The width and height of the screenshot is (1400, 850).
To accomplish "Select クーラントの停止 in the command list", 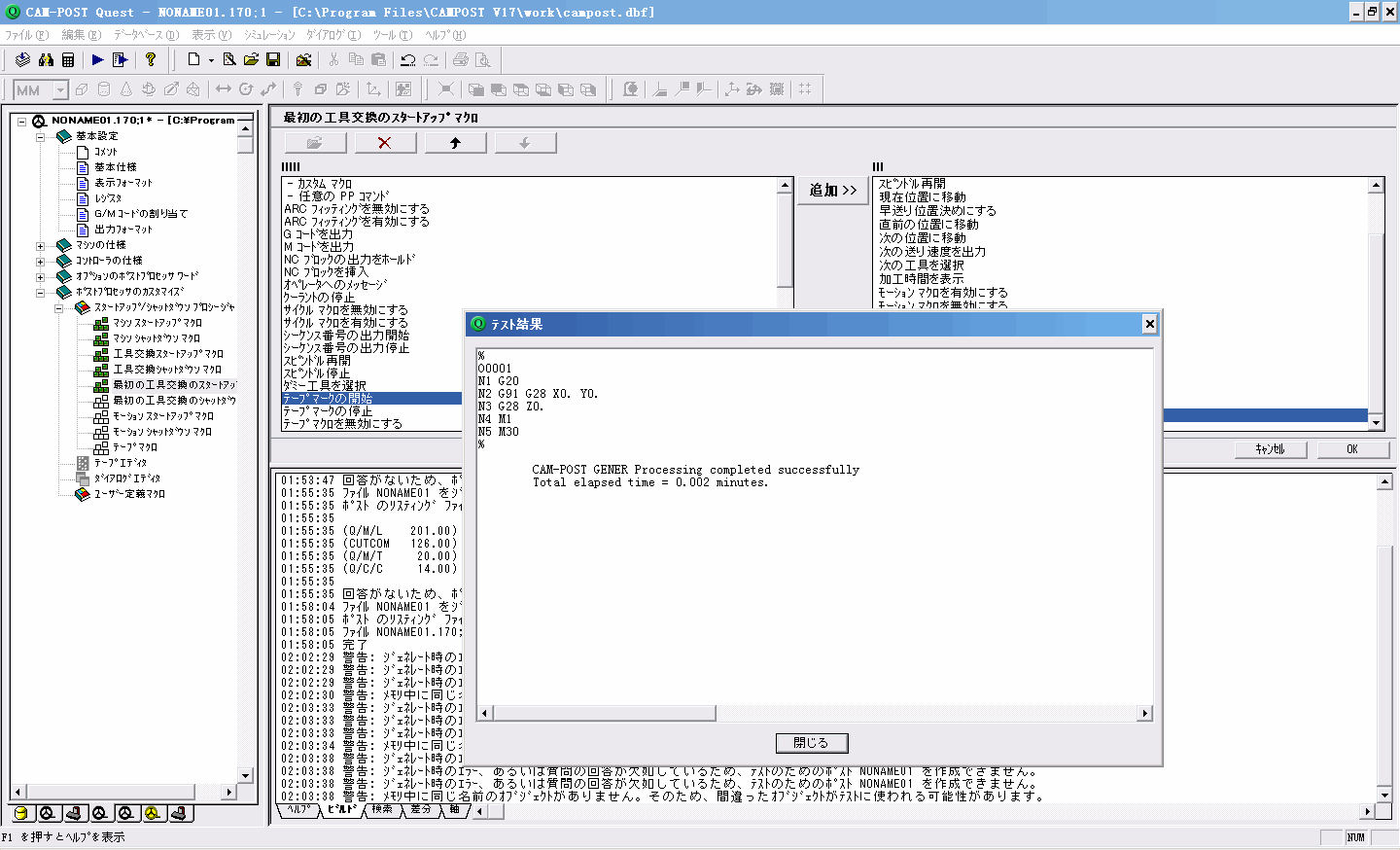I will tap(319, 298).
